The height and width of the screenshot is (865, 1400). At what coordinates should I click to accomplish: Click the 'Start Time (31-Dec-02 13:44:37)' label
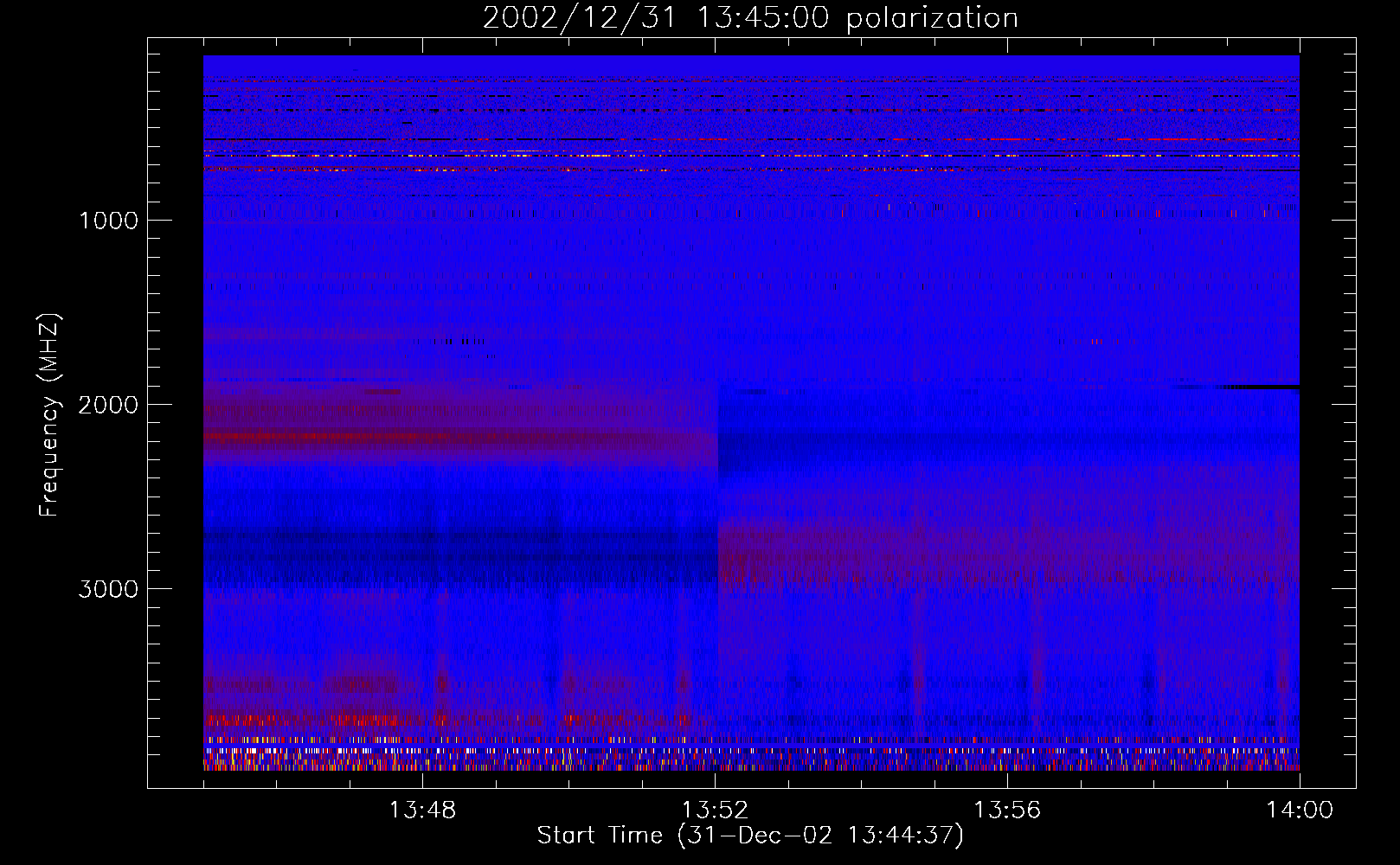click(750, 836)
